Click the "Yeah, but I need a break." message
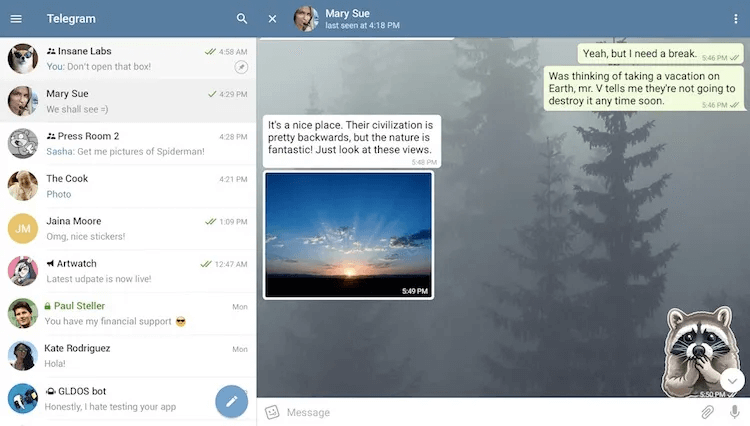 [660, 54]
